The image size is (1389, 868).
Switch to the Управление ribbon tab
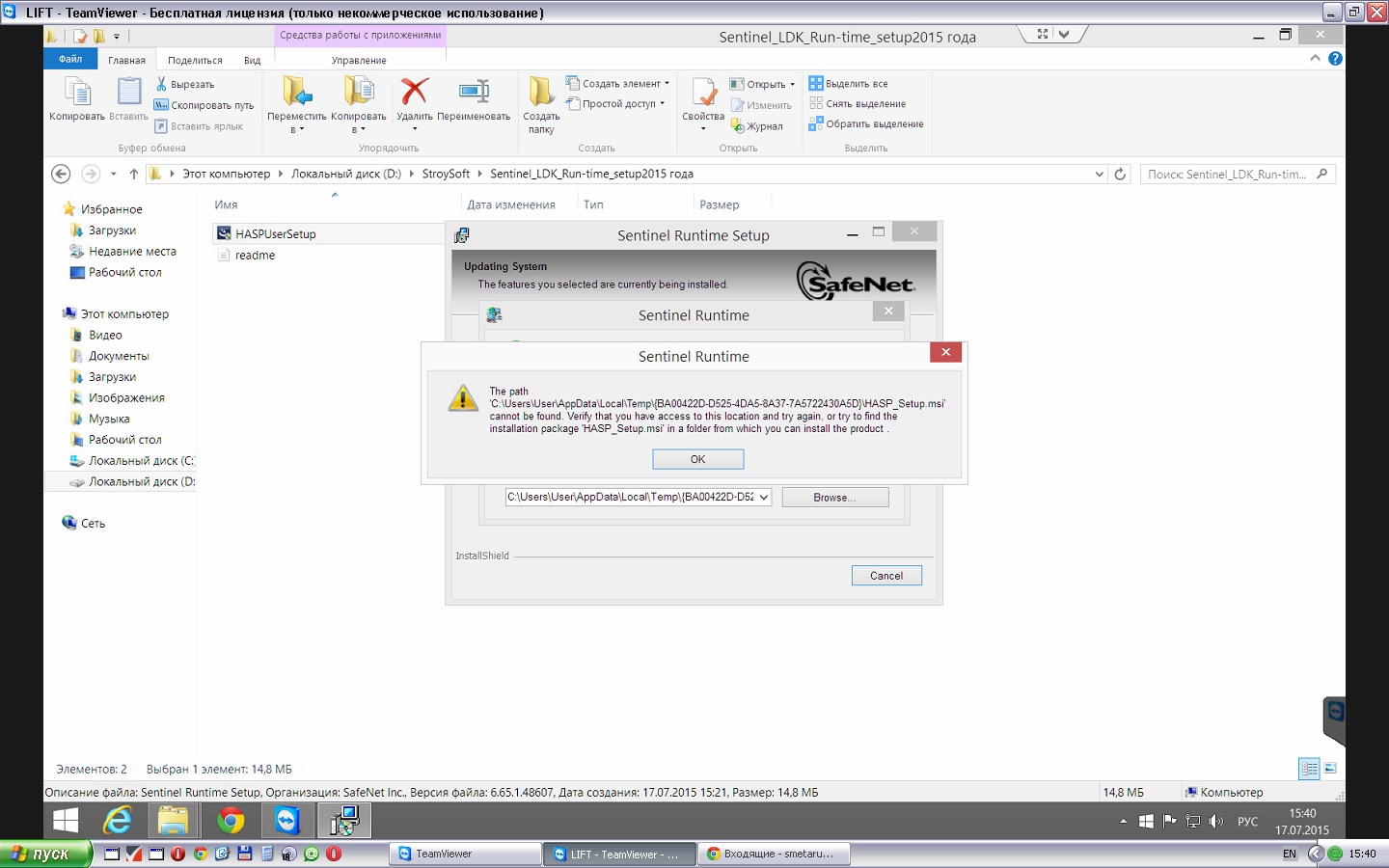[x=359, y=60]
